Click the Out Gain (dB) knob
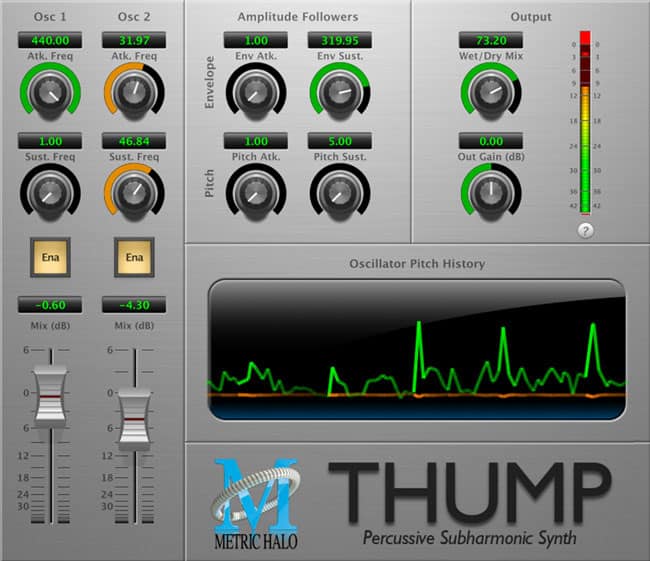 tap(491, 192)
